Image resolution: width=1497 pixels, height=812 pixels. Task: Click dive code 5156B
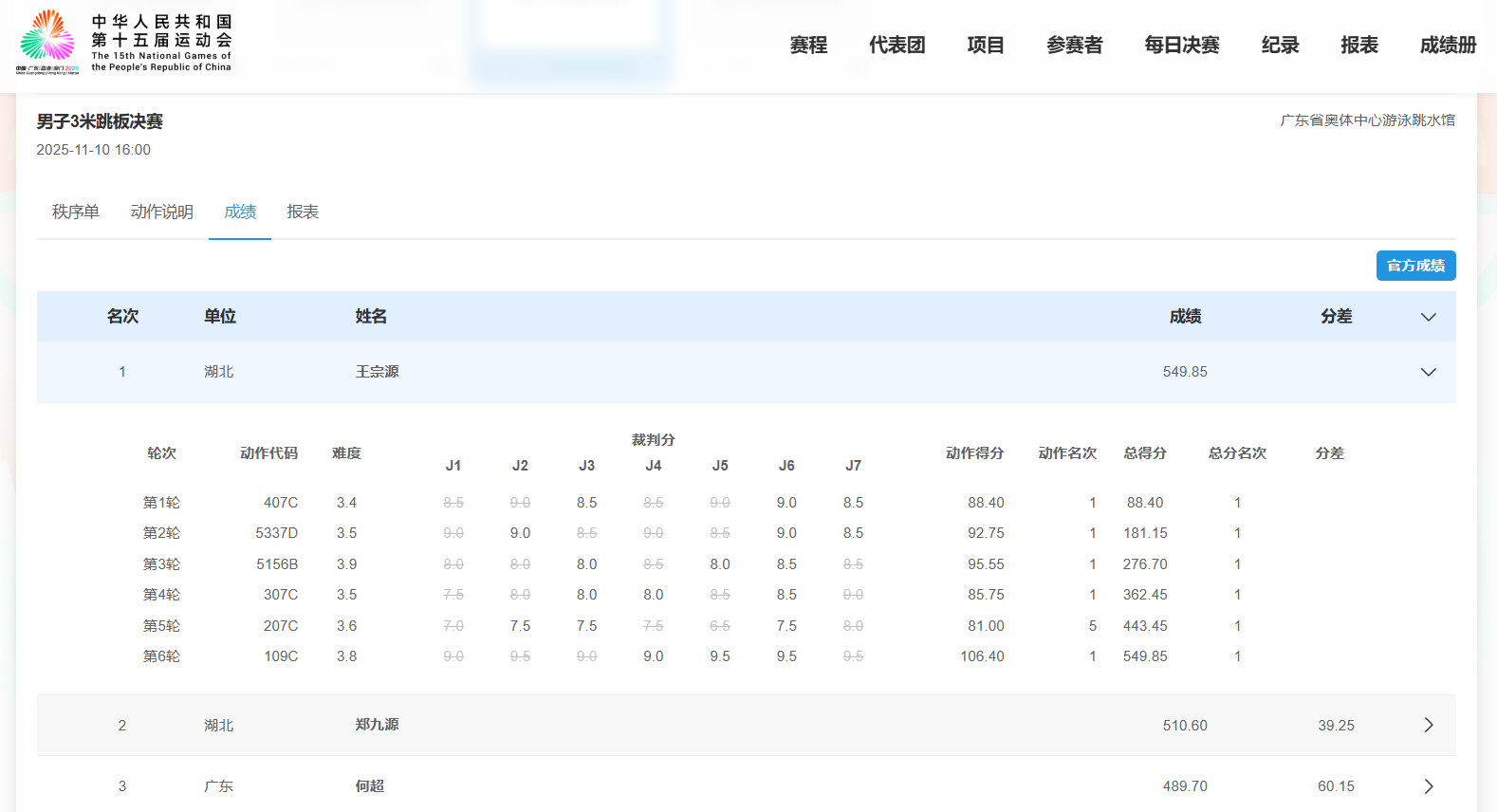point(277,564)
